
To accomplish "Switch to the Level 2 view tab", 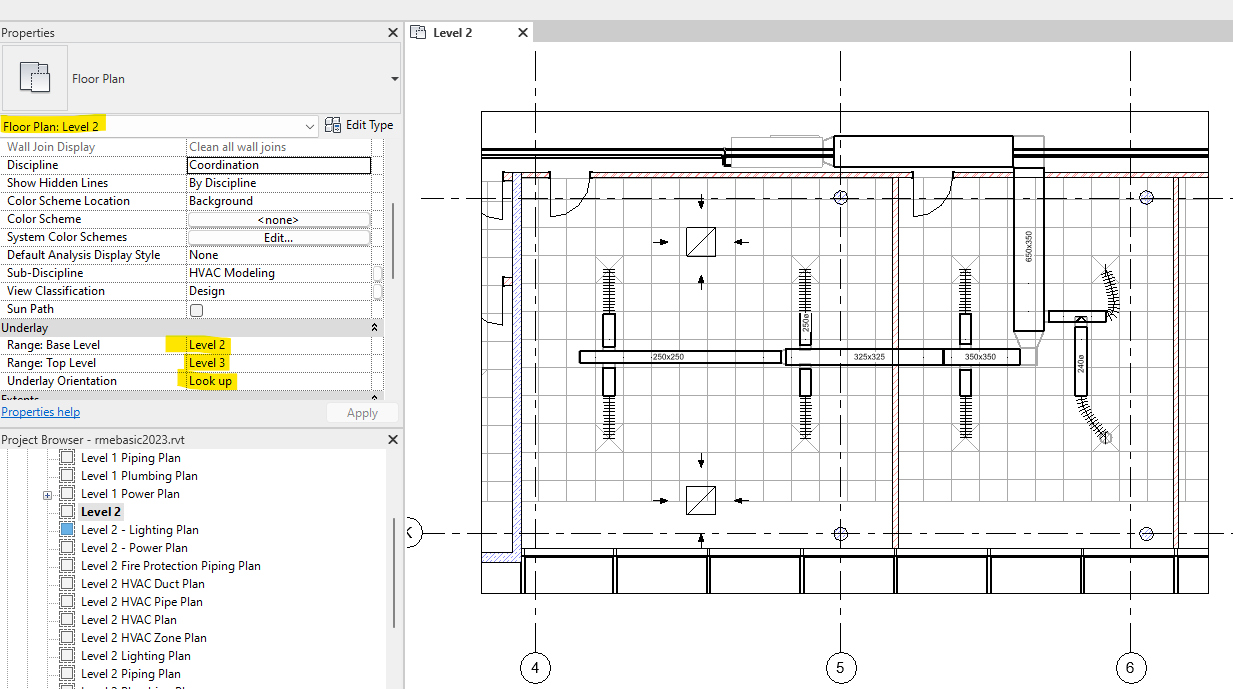I will point(452,31).
